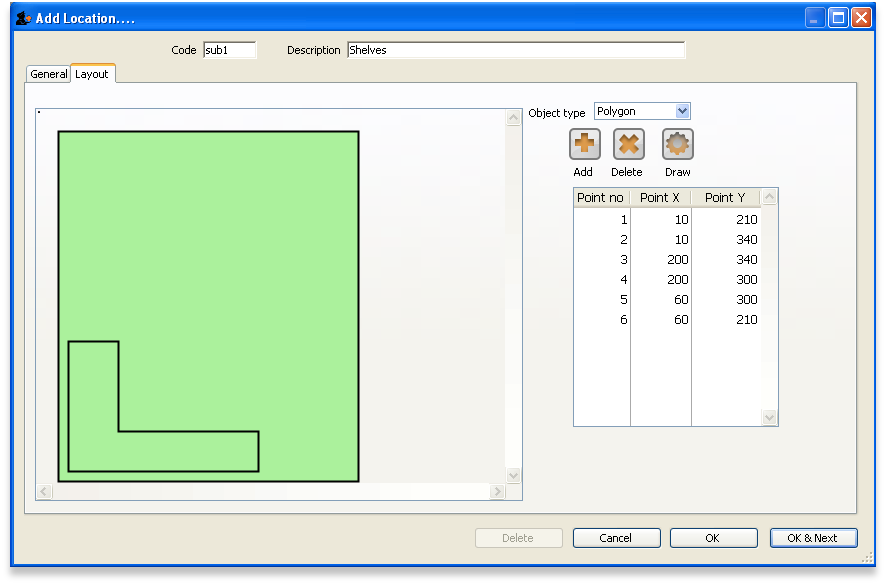
Task: Click the Point X column header
Action: pyautogui.click(x=660, y=198)
